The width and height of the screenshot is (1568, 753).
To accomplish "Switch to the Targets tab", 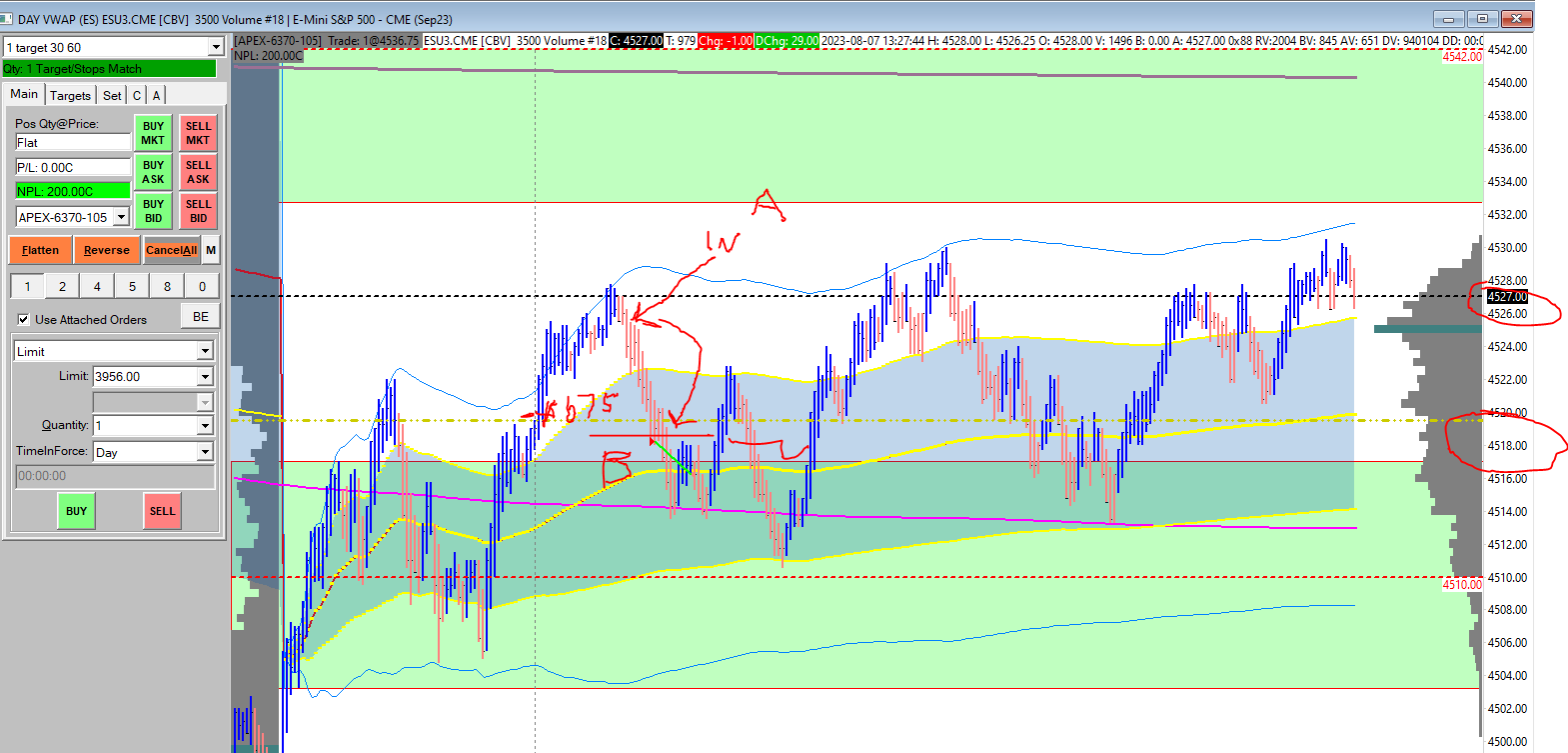I will (x=70, y=95).
